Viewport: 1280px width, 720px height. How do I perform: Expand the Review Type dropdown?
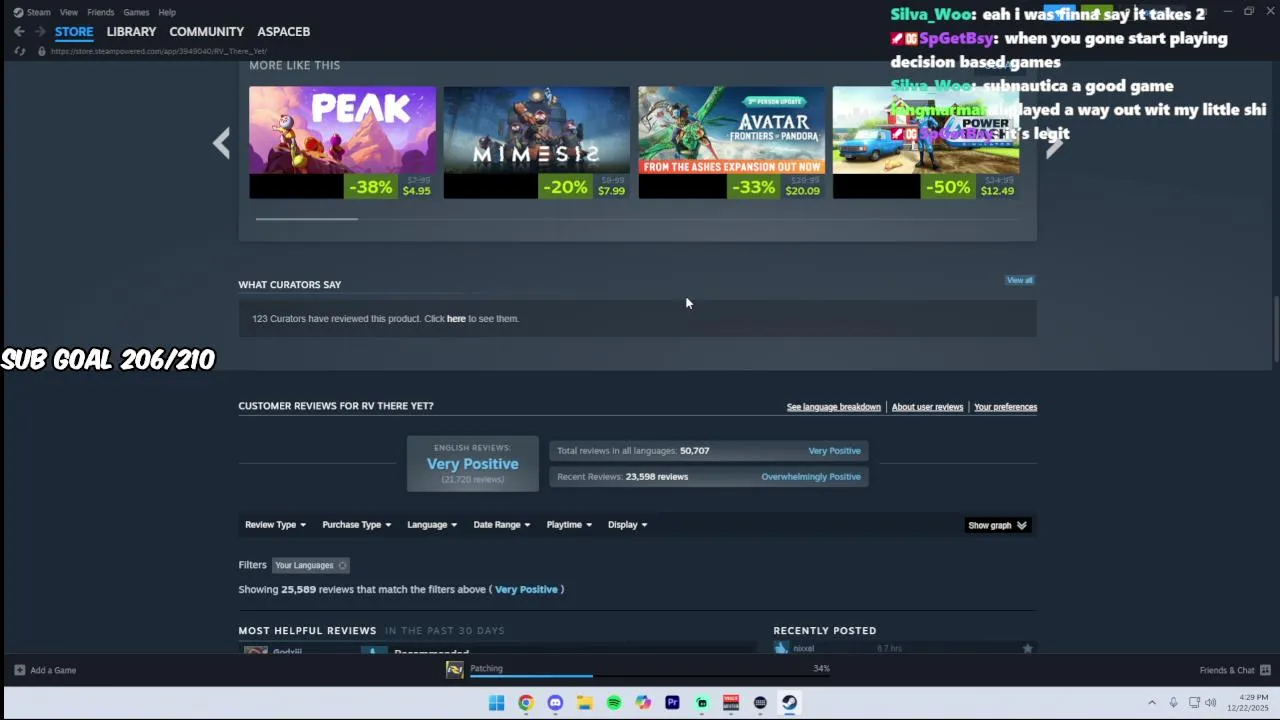[x=275, y=525]
